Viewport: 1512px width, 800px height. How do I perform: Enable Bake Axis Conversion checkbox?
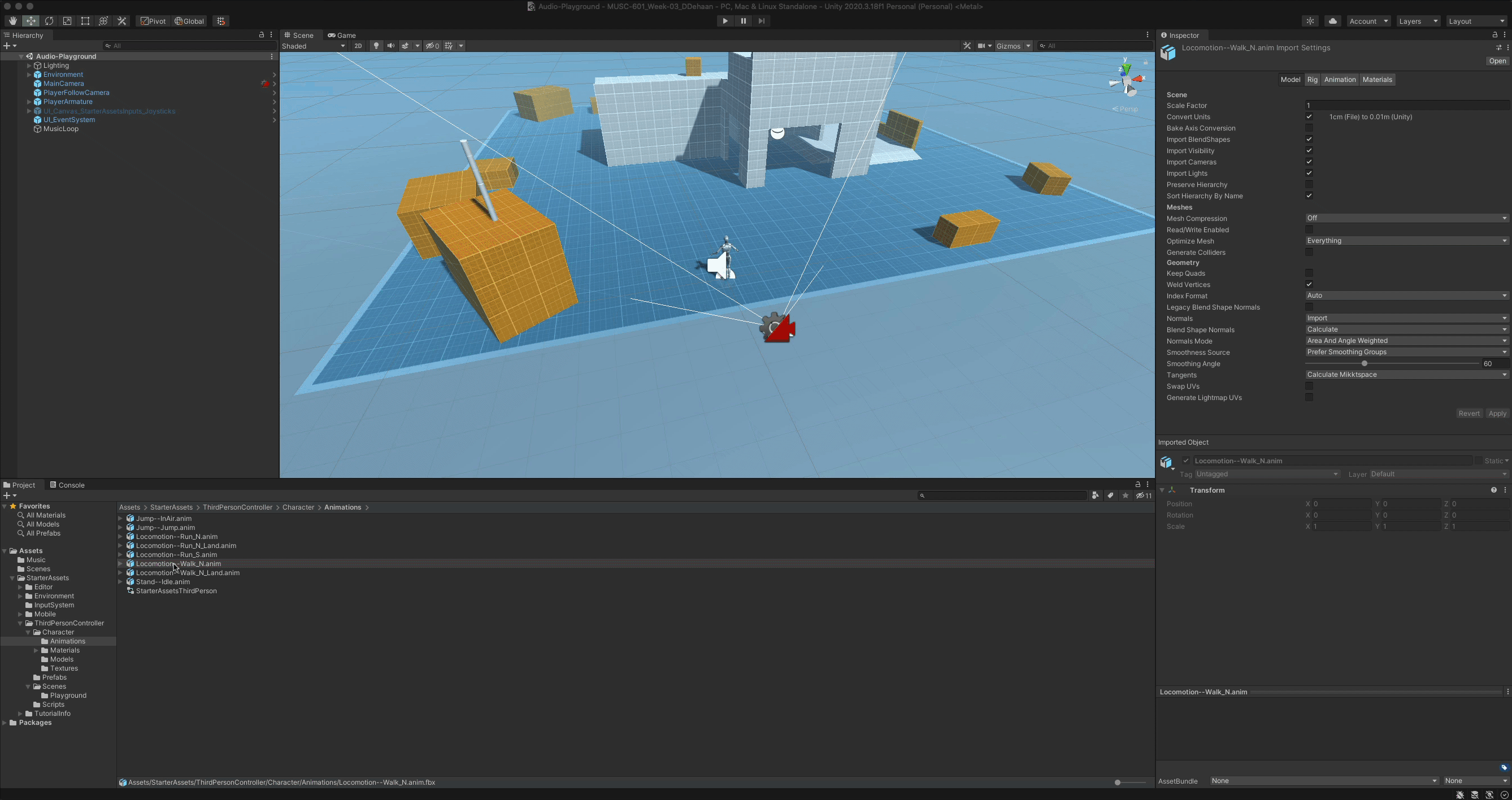[x=1309, y=128]
